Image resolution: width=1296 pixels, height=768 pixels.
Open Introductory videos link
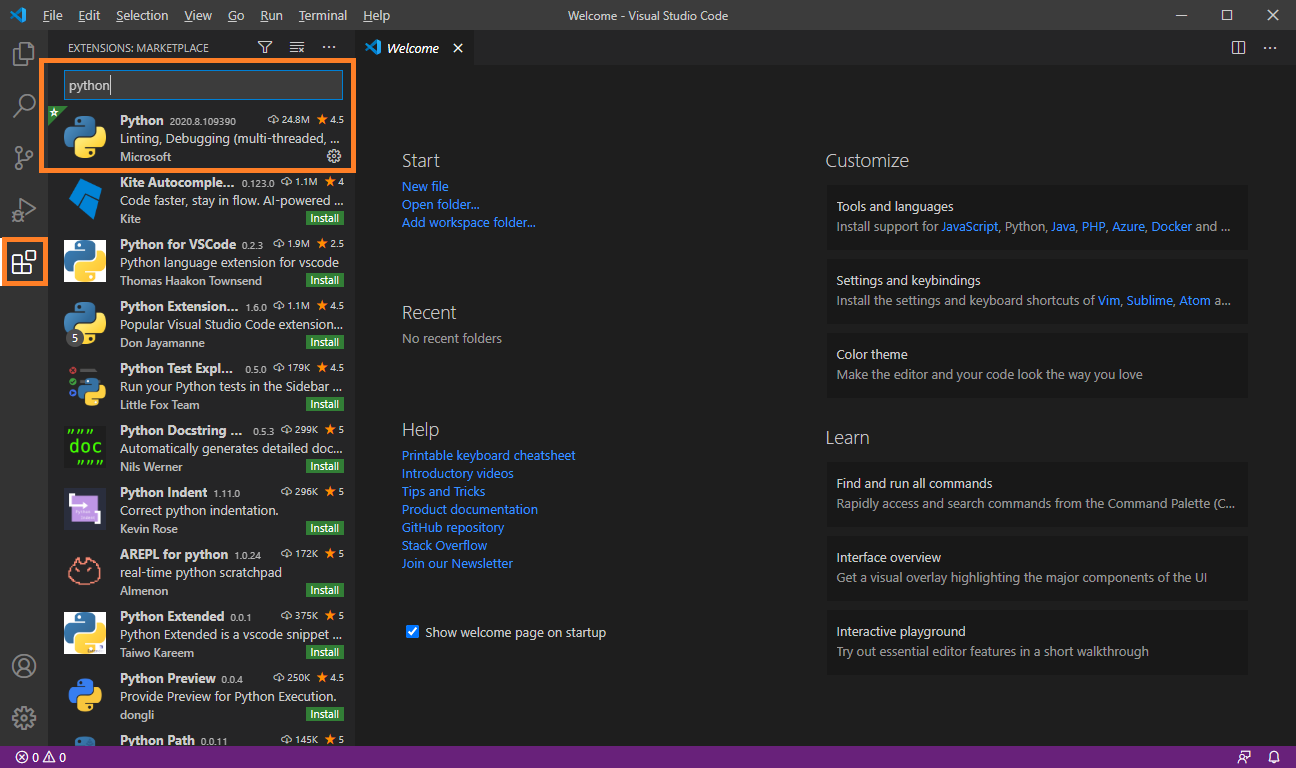(x=458, y=473)
